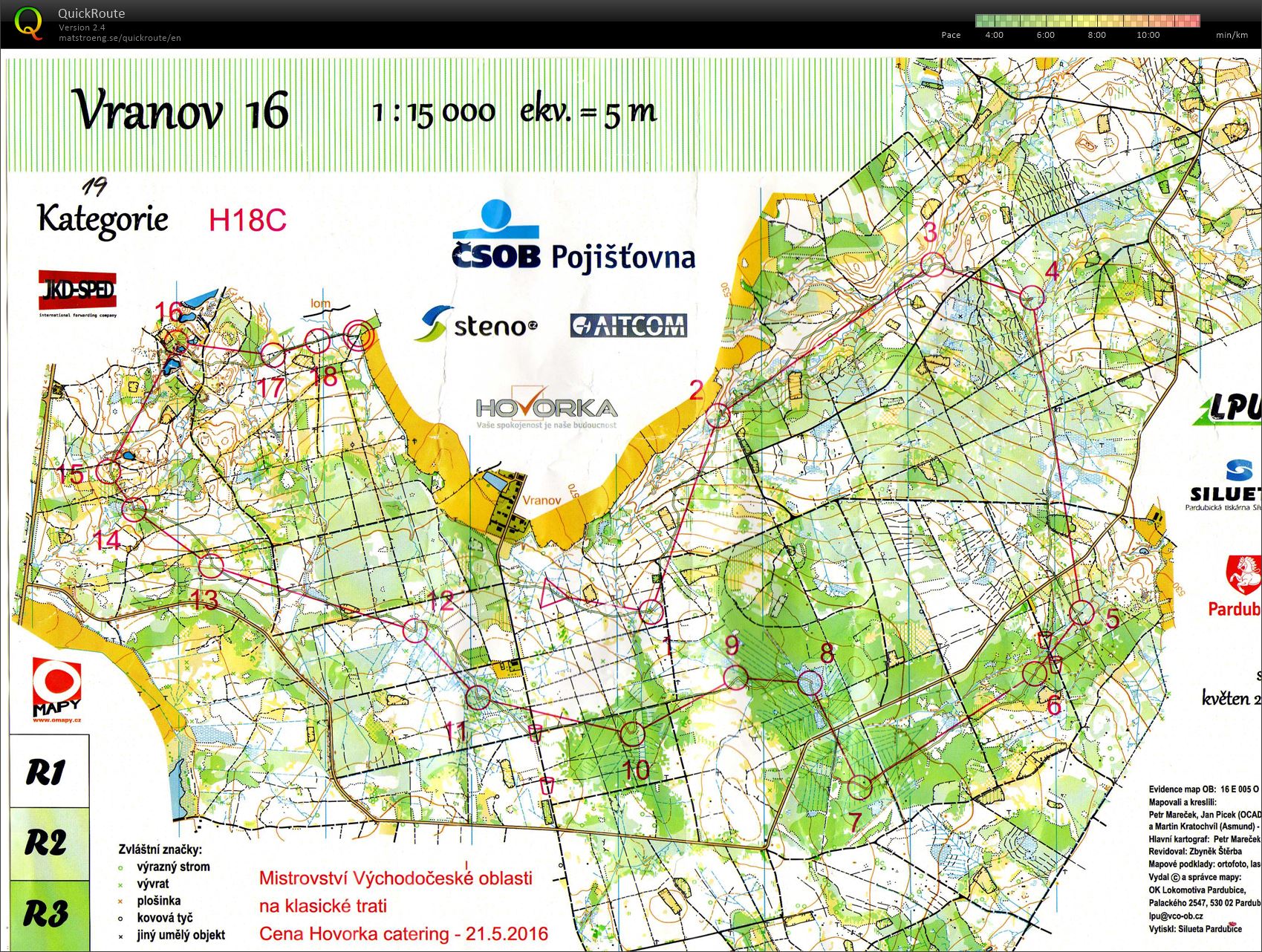This screenshot has height=952, width=1262.
Task: Click control circle 3 on the map
Action: coord(934,264)
